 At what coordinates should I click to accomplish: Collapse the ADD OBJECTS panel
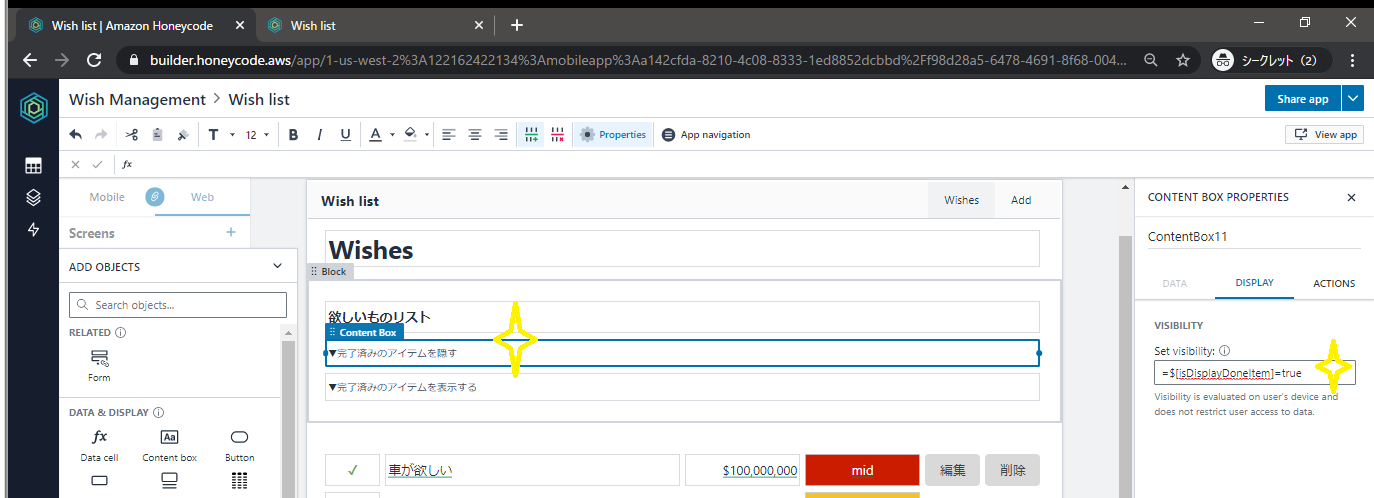[x=277, y=266]
